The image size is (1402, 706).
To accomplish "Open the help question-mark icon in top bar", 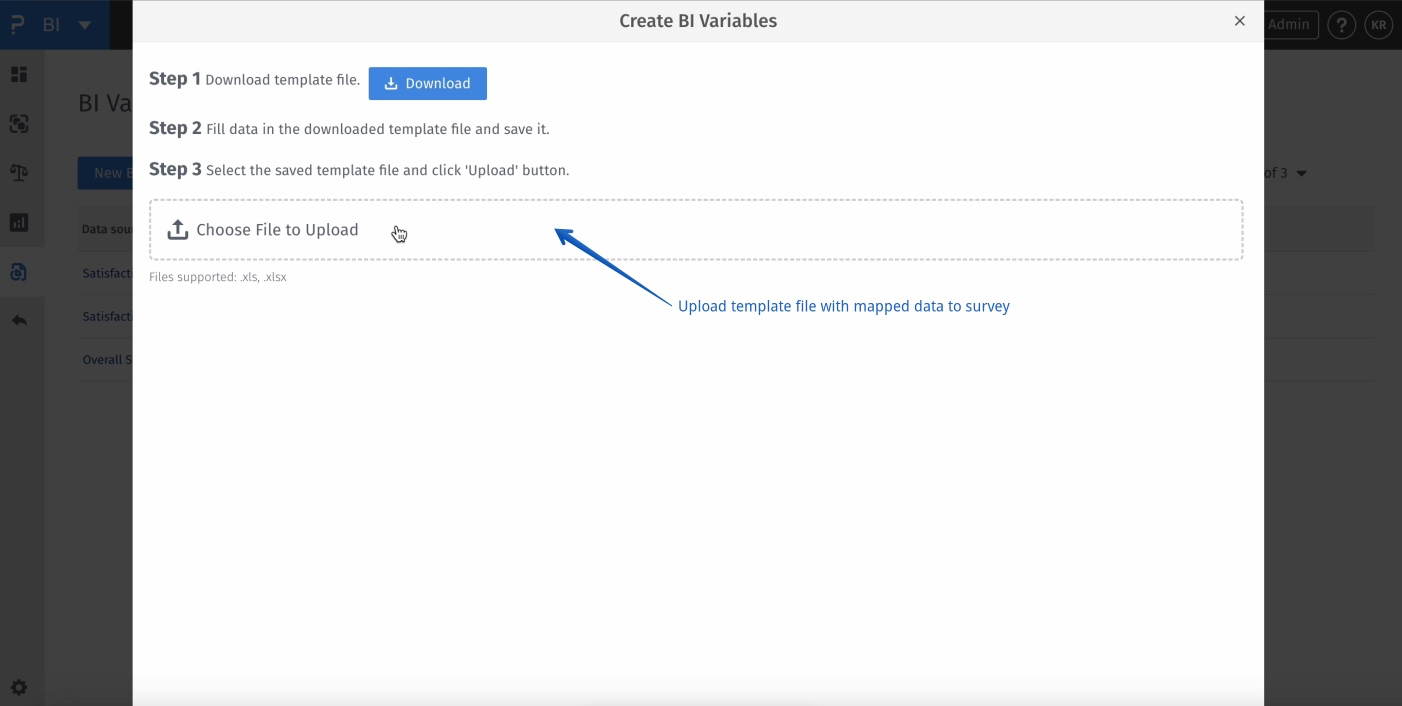I will click(x=1342, y=24).
